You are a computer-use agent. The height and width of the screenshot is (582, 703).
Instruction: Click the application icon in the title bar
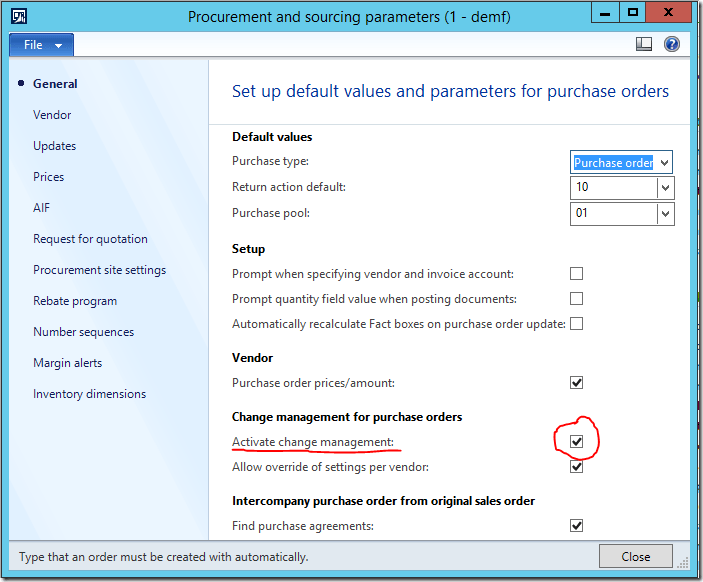pos(19,16)
